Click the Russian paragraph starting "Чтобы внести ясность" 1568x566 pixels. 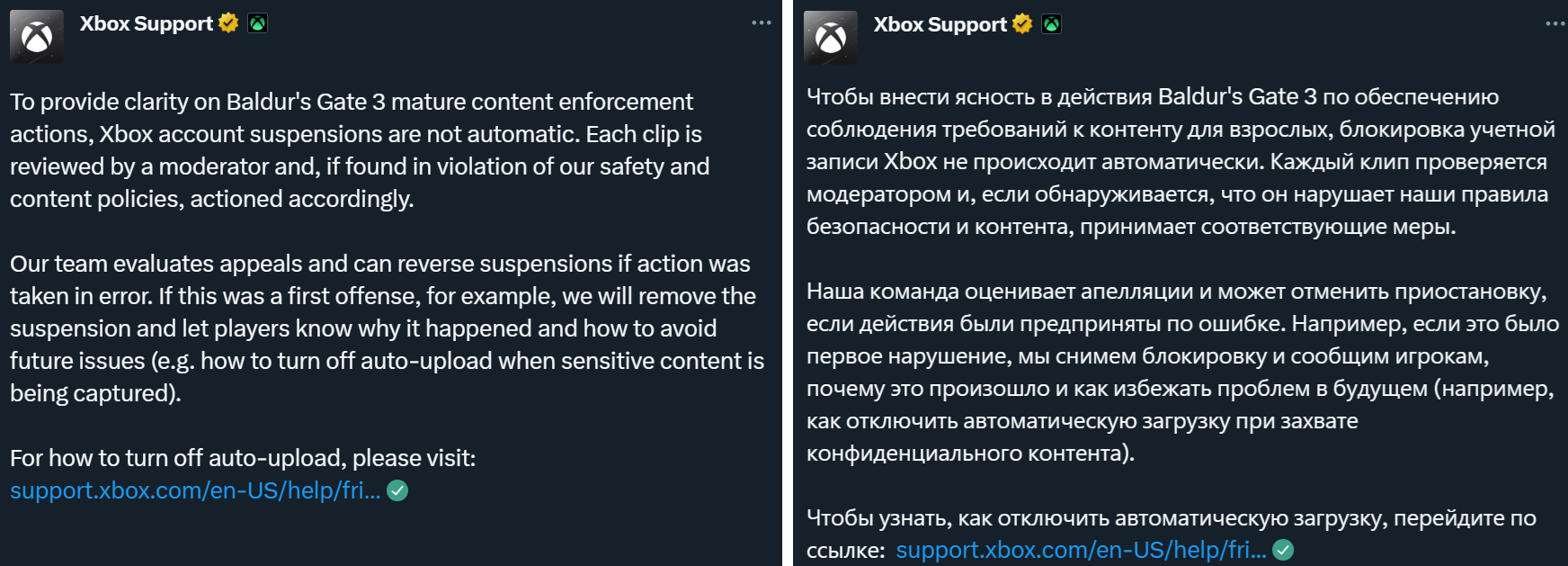click(1180, 162)
